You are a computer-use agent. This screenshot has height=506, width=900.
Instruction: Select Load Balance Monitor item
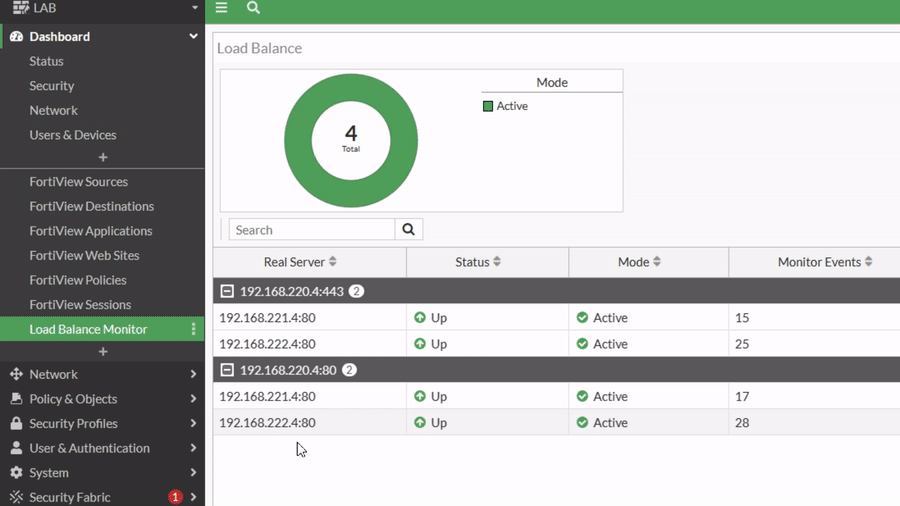102,329
